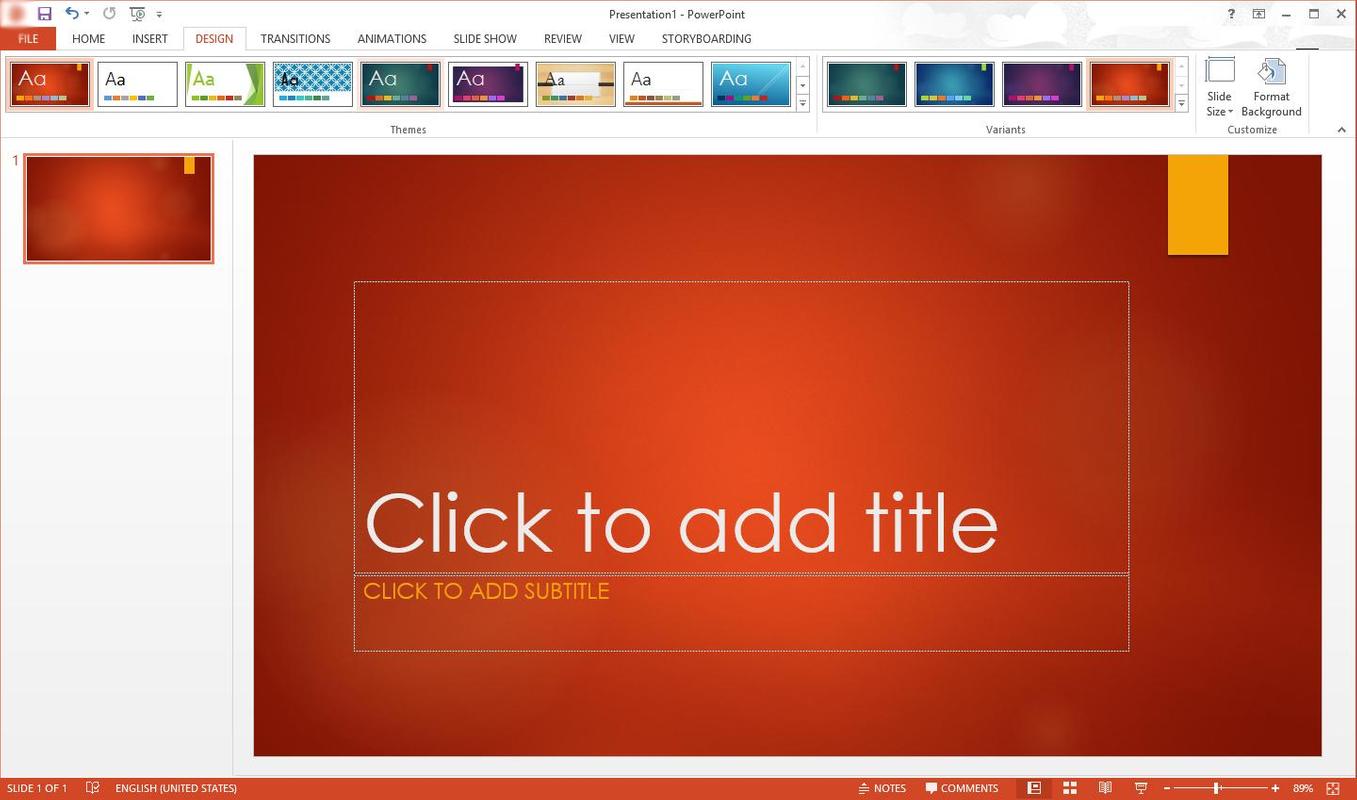Click 'Slide 1 of 1' status text
Screen dimensions: 1357x800
coord(37,788)
